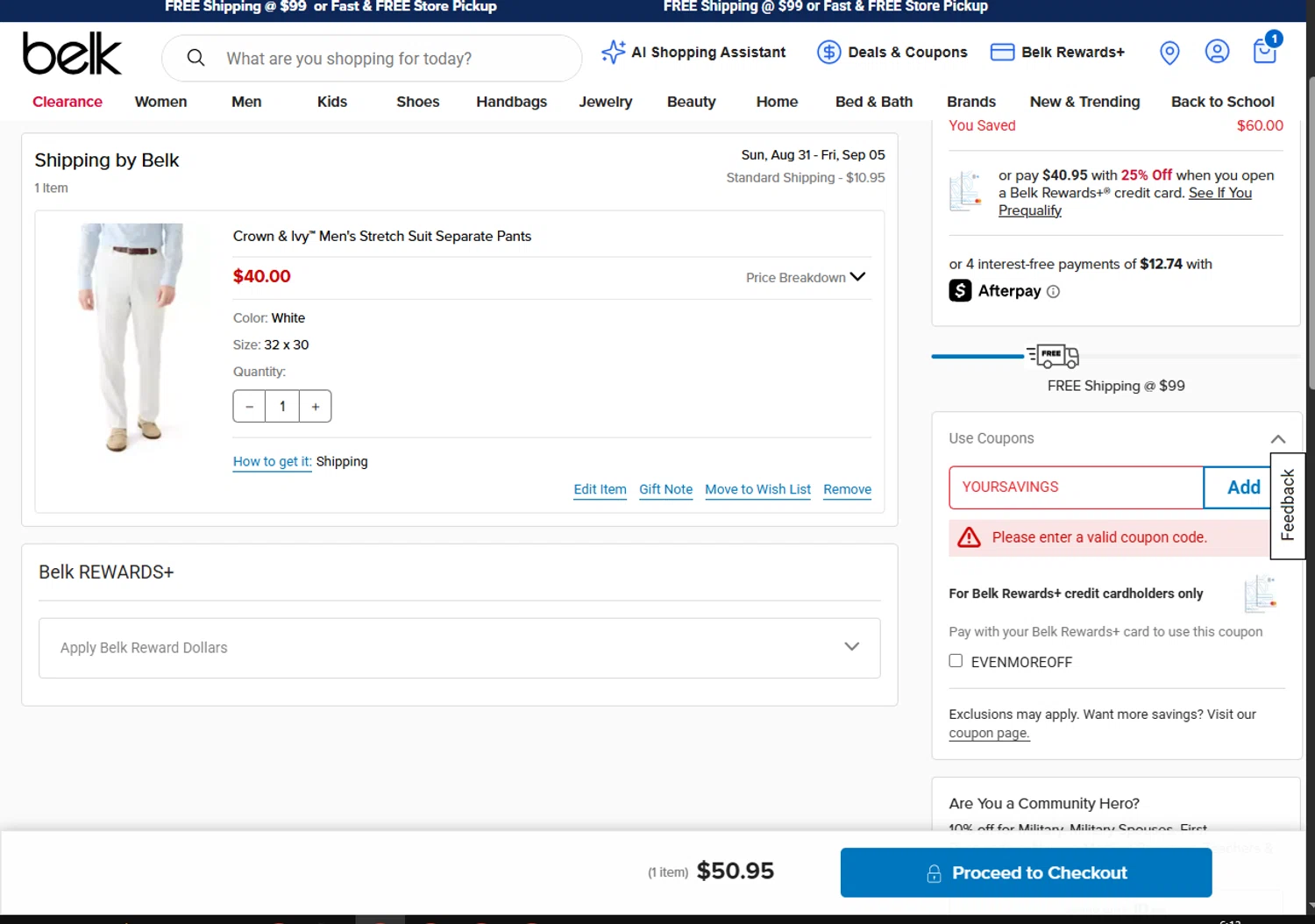Open the account profile icon
This screenshot has width=1315, height=924.
click(x=1217, y=52)
